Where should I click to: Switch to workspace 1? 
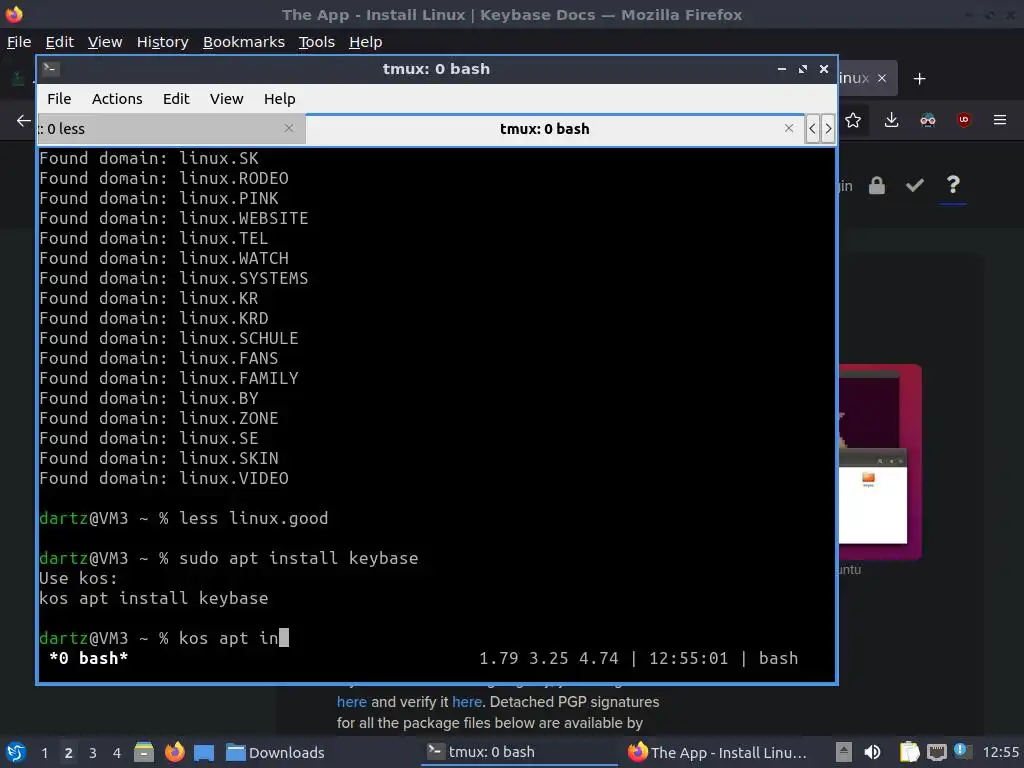[x=44, y=752]
